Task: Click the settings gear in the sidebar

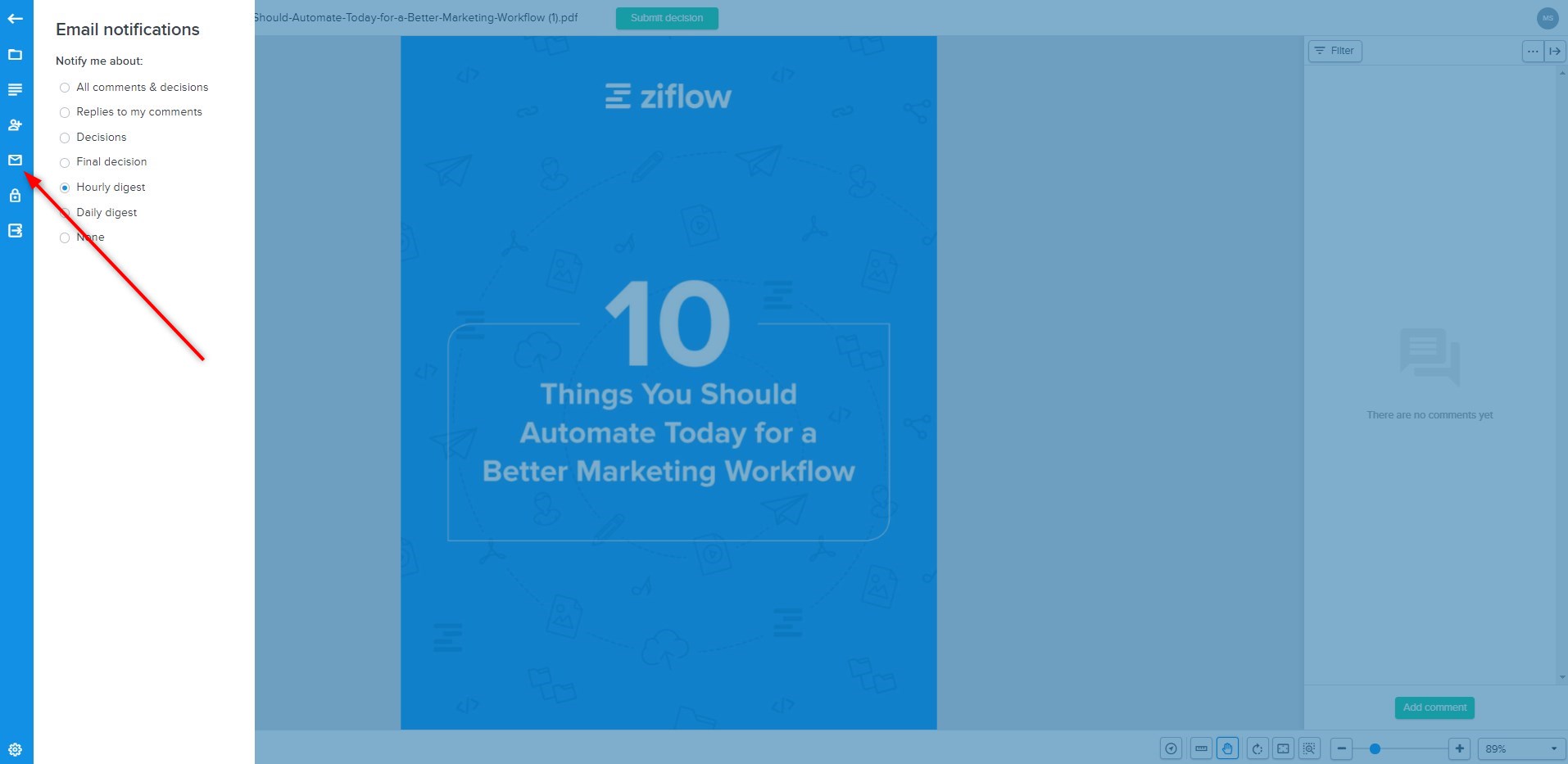Action: pyautogui.click(x=16, y=749)
